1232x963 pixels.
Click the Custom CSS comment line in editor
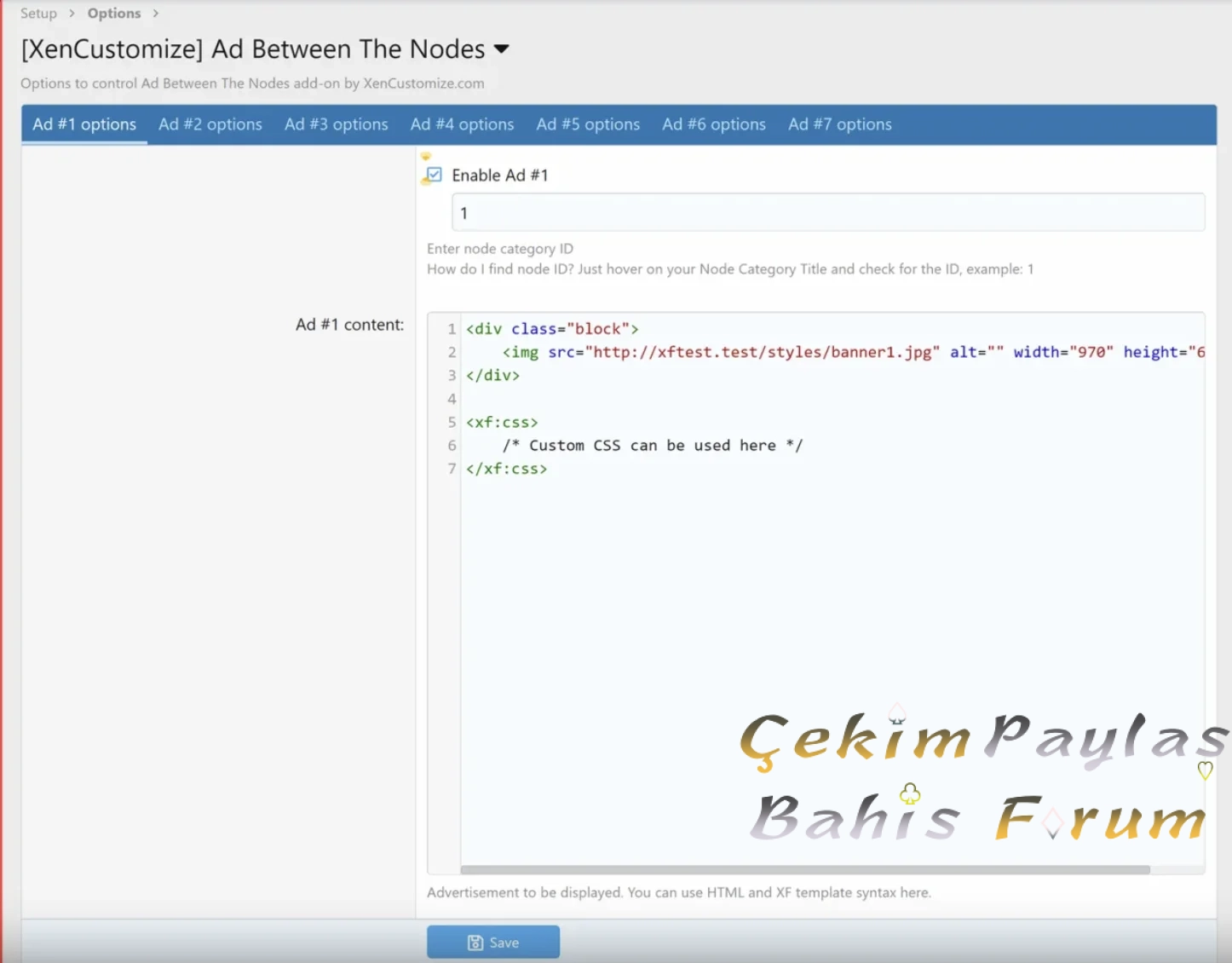652,446
